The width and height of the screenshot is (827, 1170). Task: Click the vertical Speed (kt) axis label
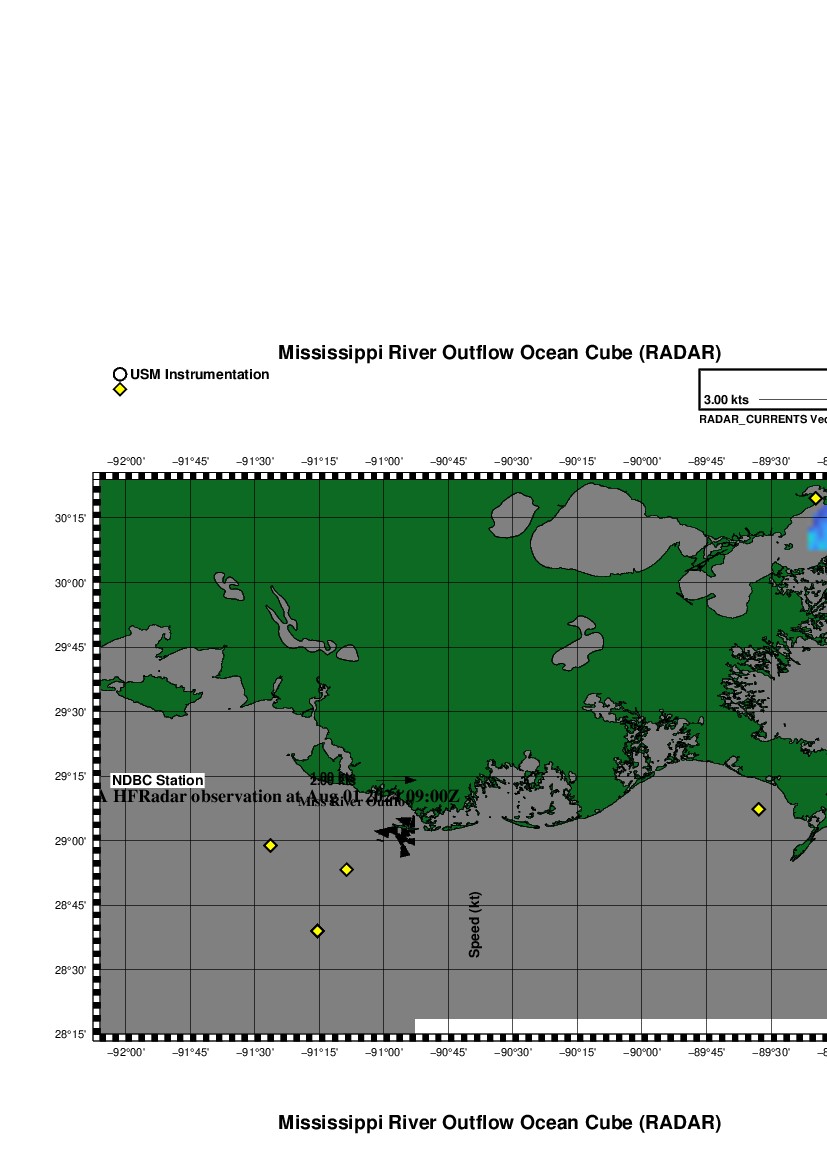pos(475,924)
